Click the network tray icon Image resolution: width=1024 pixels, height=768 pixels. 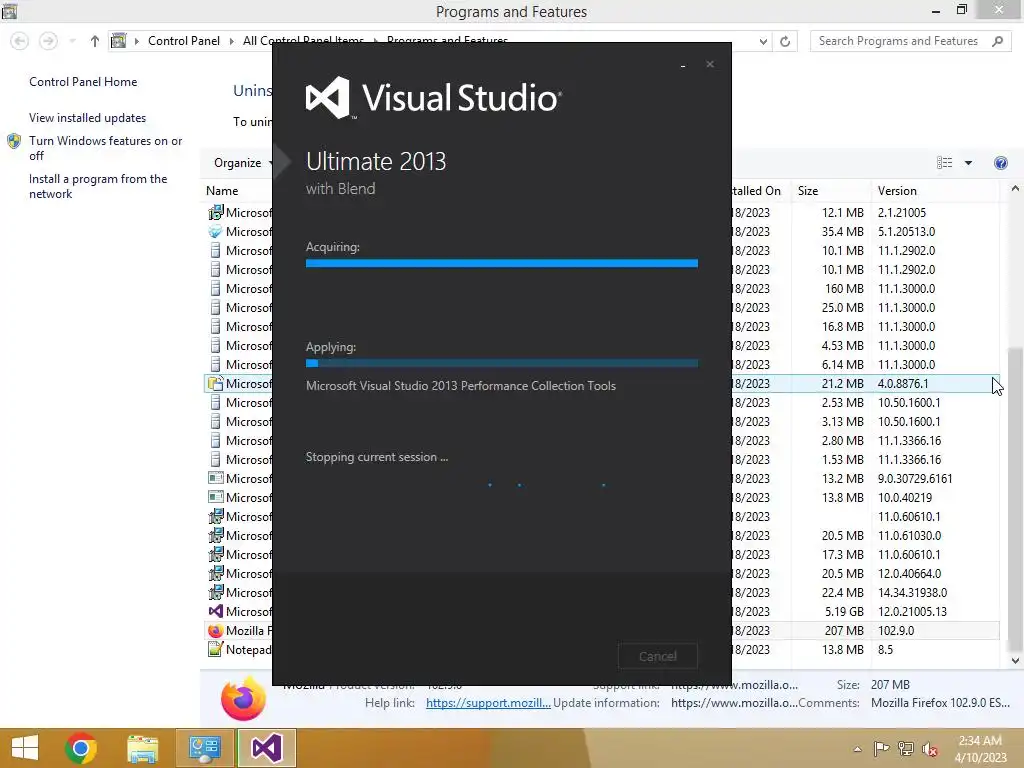[x=906, y=748]
